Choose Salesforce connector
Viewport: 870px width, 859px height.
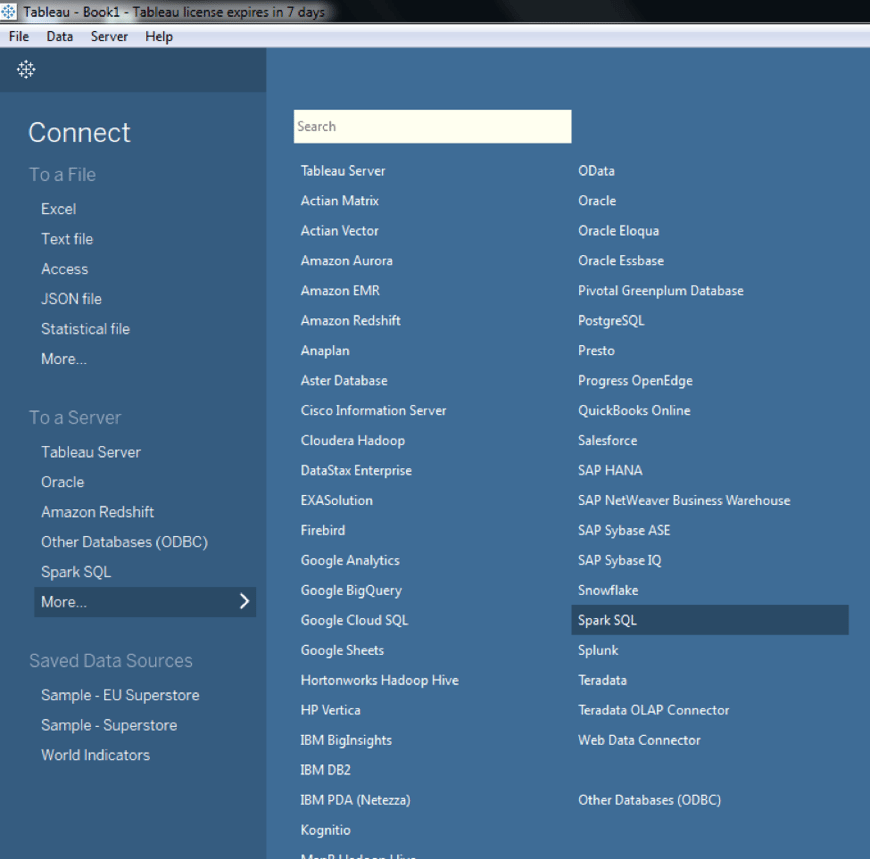(608, 441)
